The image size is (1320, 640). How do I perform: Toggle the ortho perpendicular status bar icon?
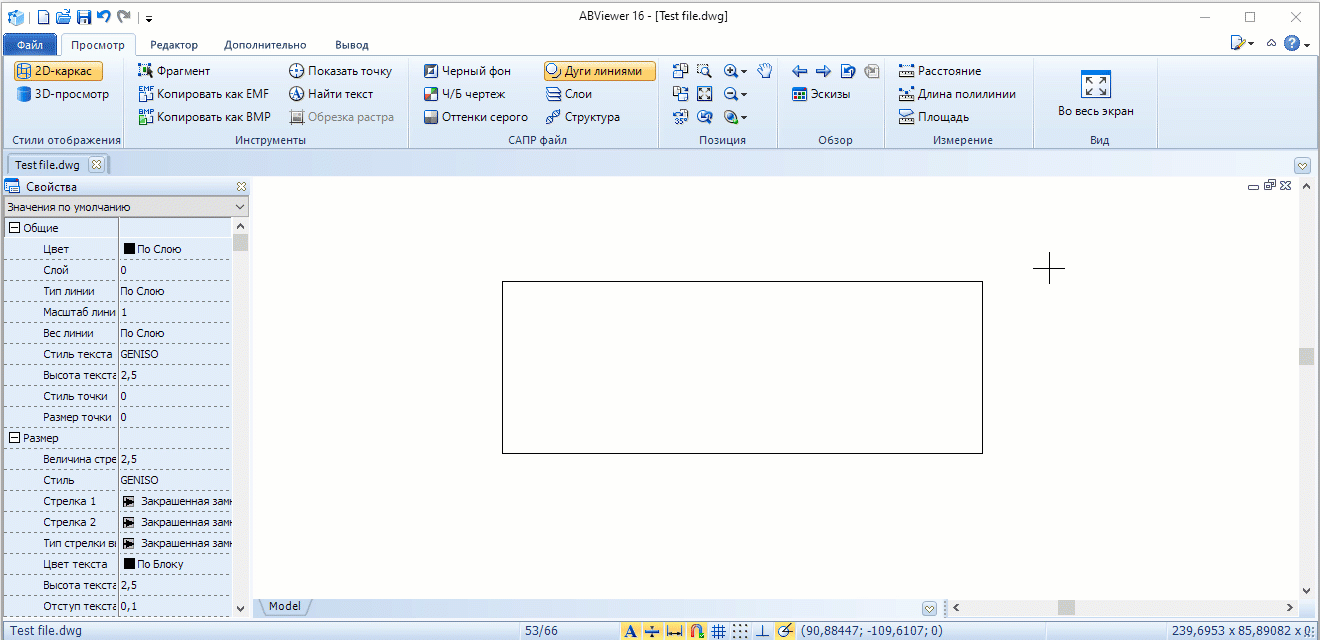762,631
